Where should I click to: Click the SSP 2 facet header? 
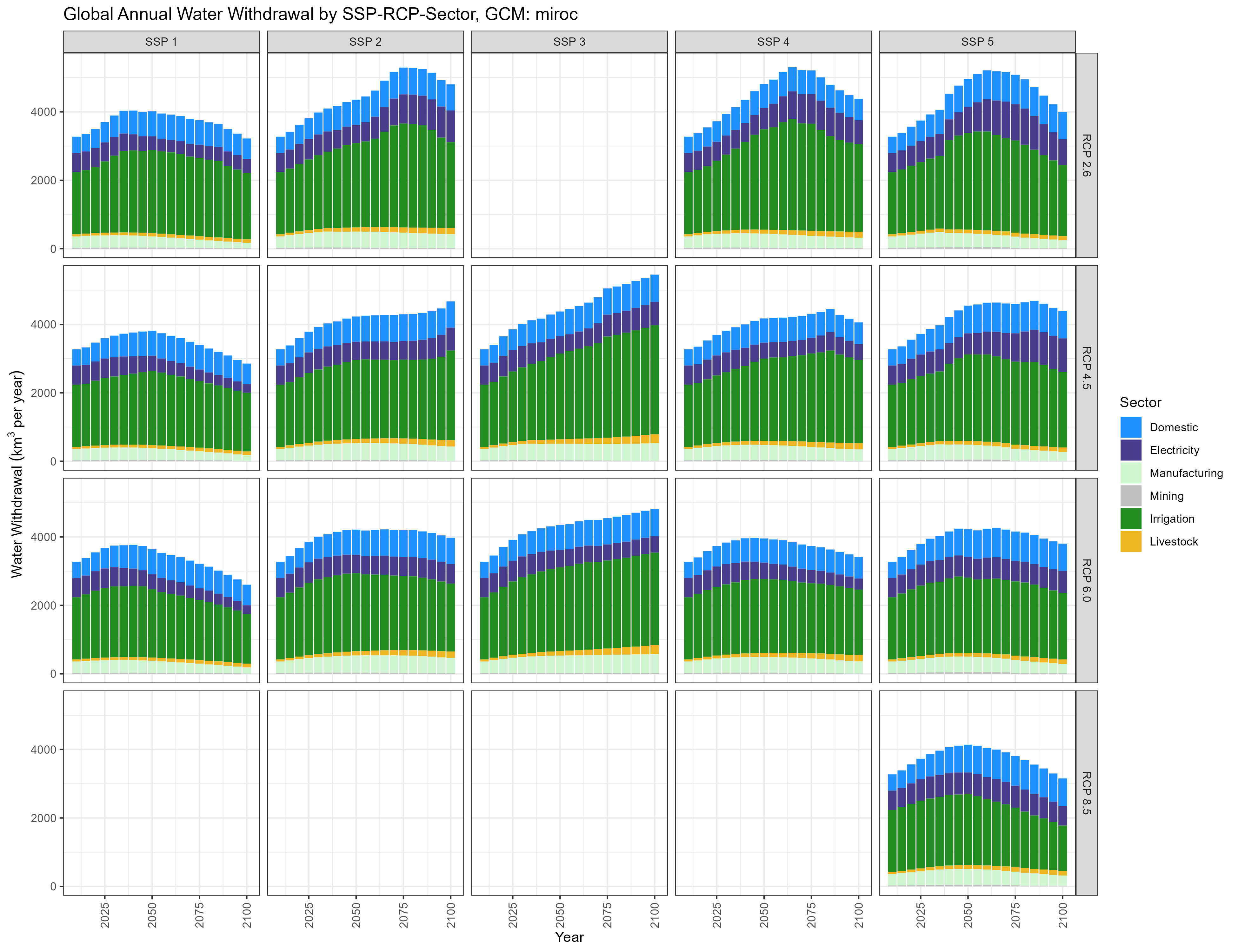click(366, 42)
